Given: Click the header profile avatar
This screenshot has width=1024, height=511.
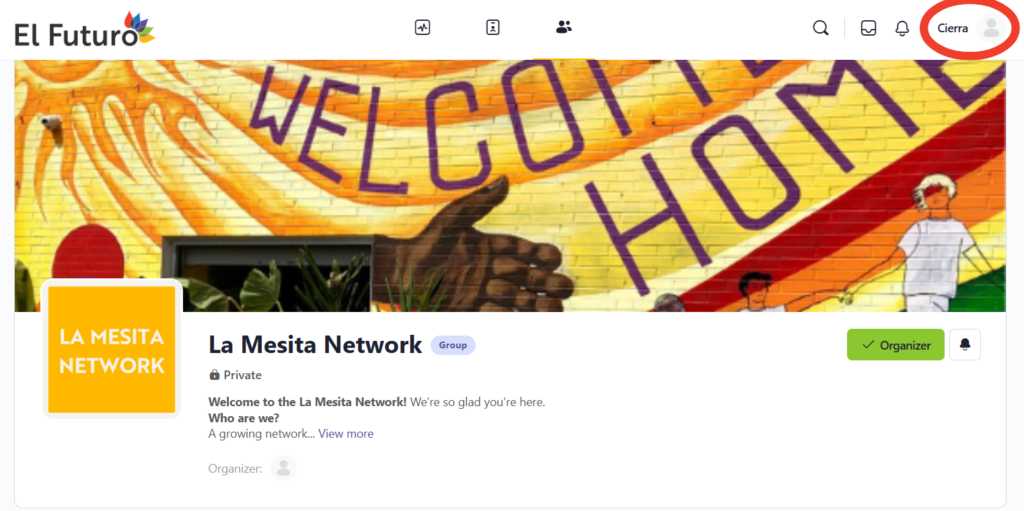Looking at the screenshot, I should click(x=991, y=28).
